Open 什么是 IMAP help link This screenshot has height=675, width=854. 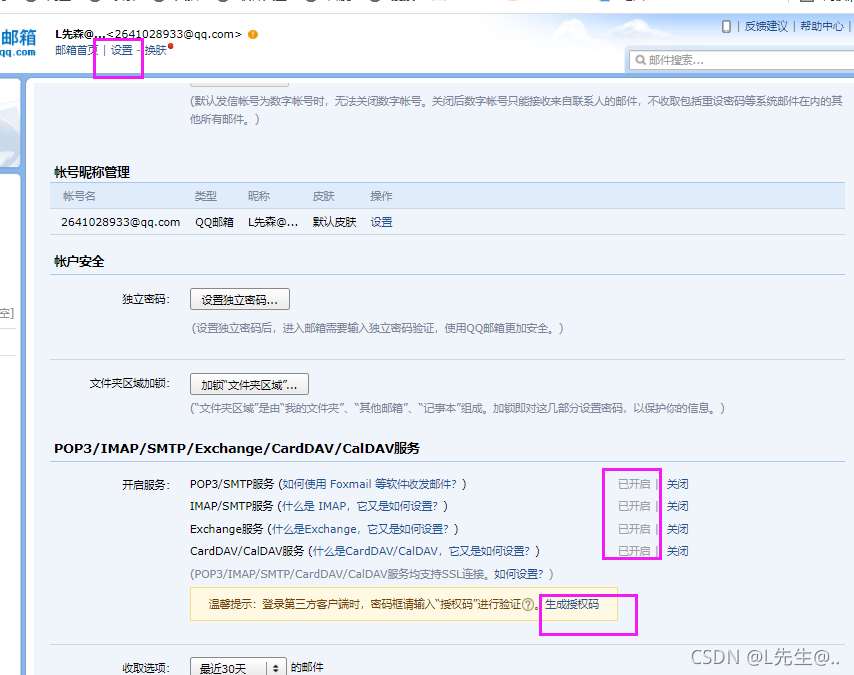(359, 506)
